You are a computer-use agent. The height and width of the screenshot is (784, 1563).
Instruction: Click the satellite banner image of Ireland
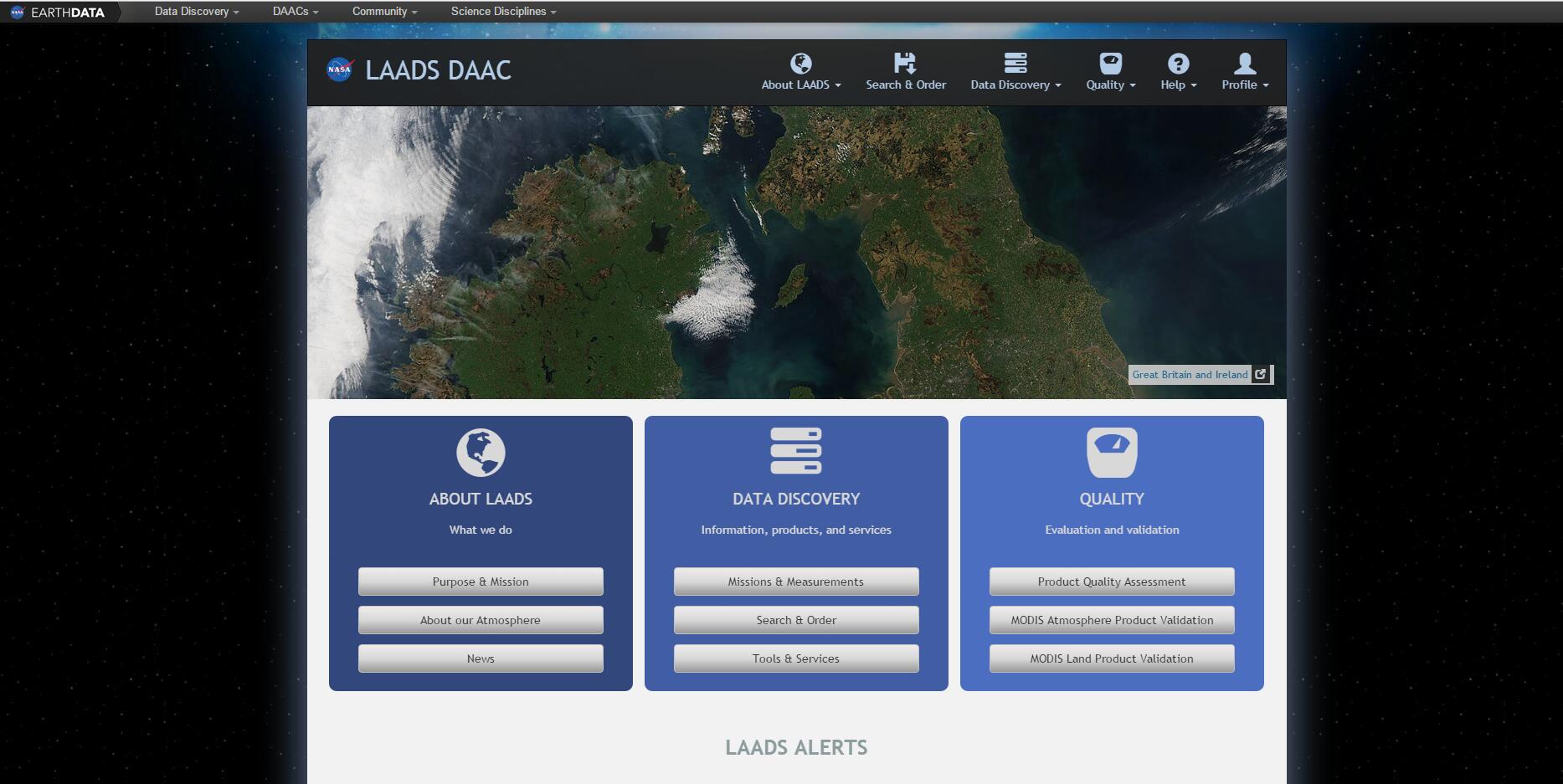[796, 252]
